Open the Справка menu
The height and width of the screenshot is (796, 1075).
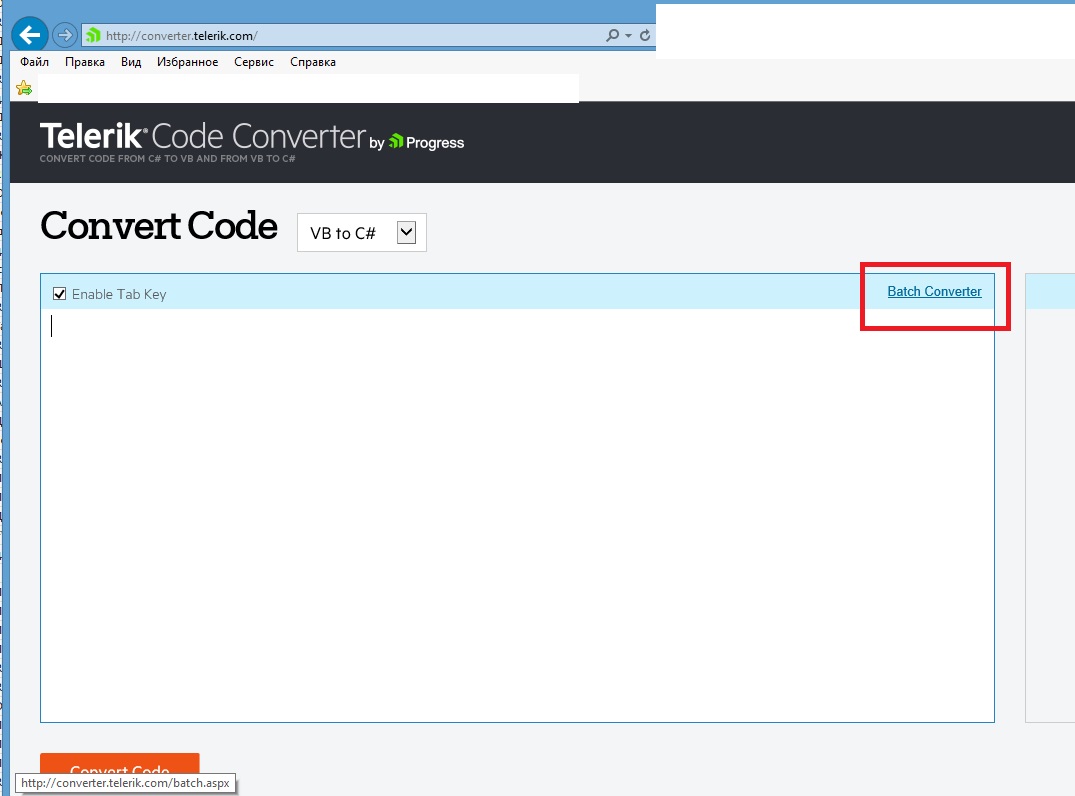[x=313, y=62]
